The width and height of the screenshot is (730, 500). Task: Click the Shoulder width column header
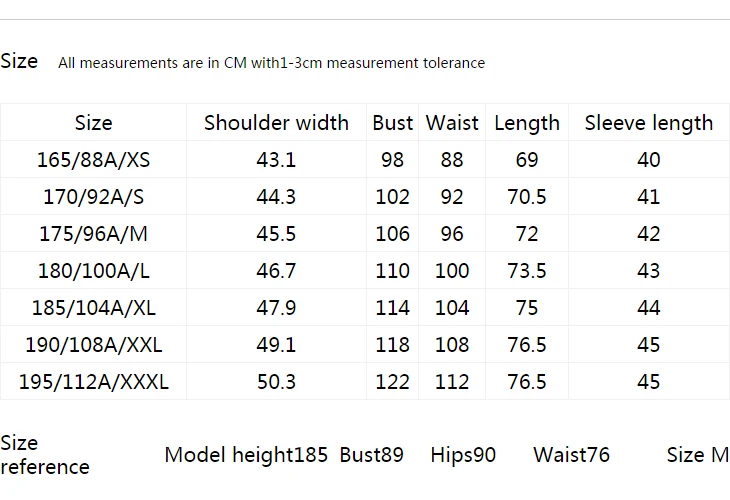276,123
